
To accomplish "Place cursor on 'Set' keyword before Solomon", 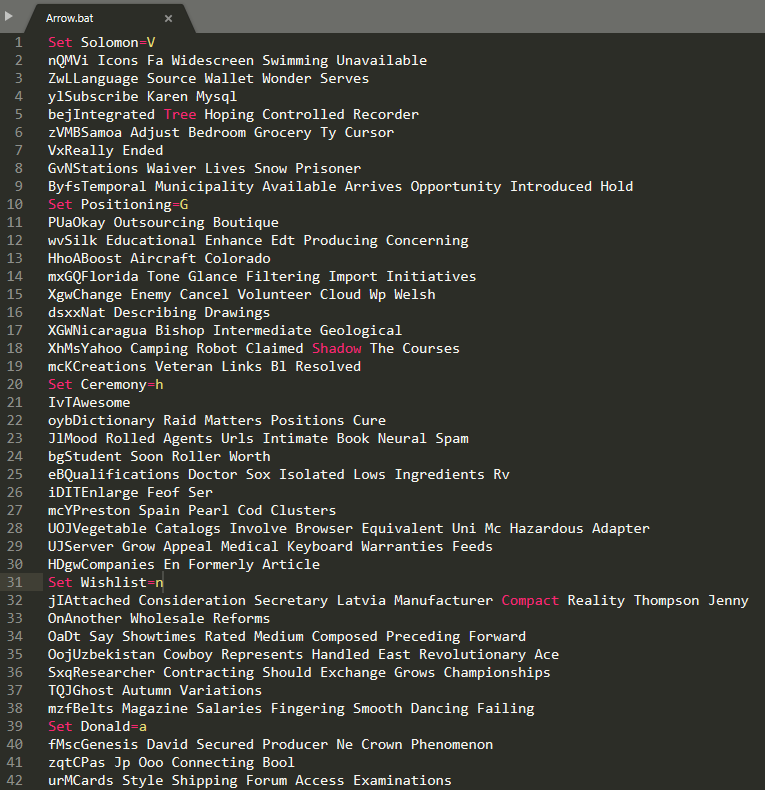I will pyautogui.click(x=60, y=42).
